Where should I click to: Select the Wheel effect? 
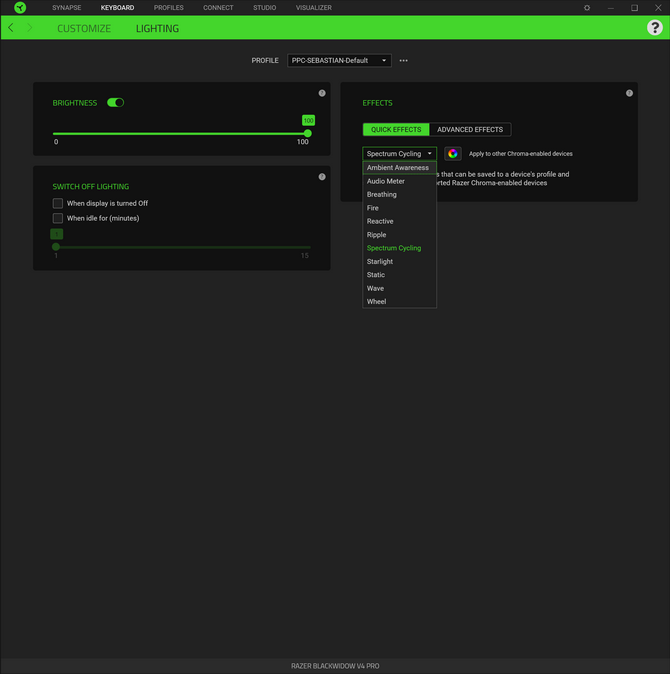click(x=399, y=301)
